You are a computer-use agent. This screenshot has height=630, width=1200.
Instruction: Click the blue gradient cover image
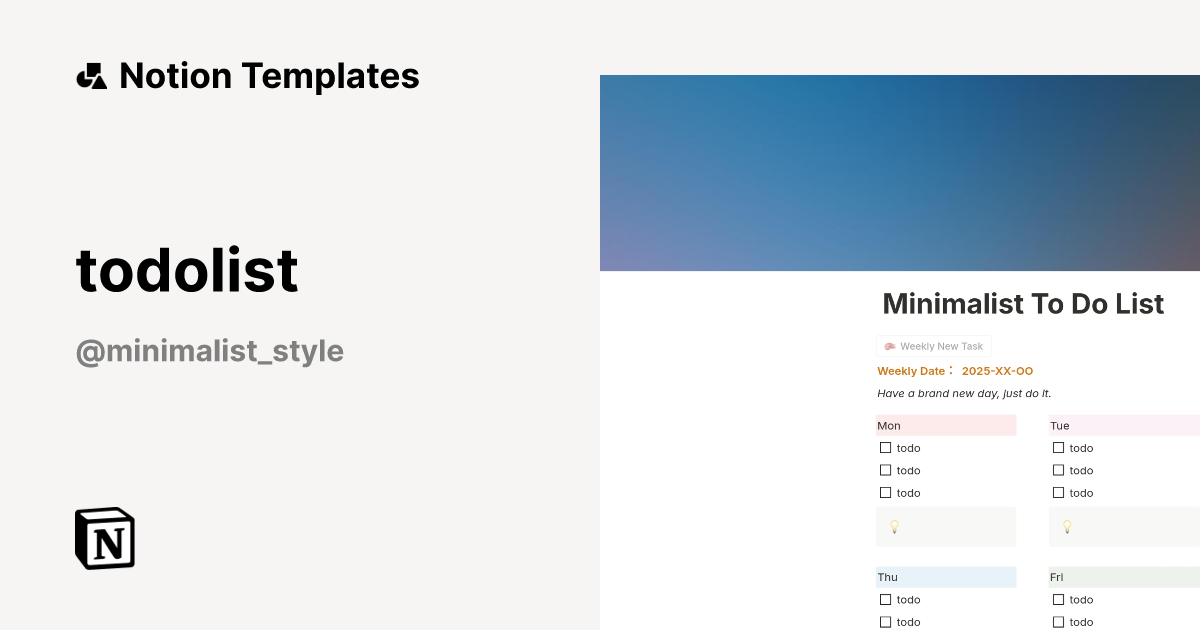(900, 170)
